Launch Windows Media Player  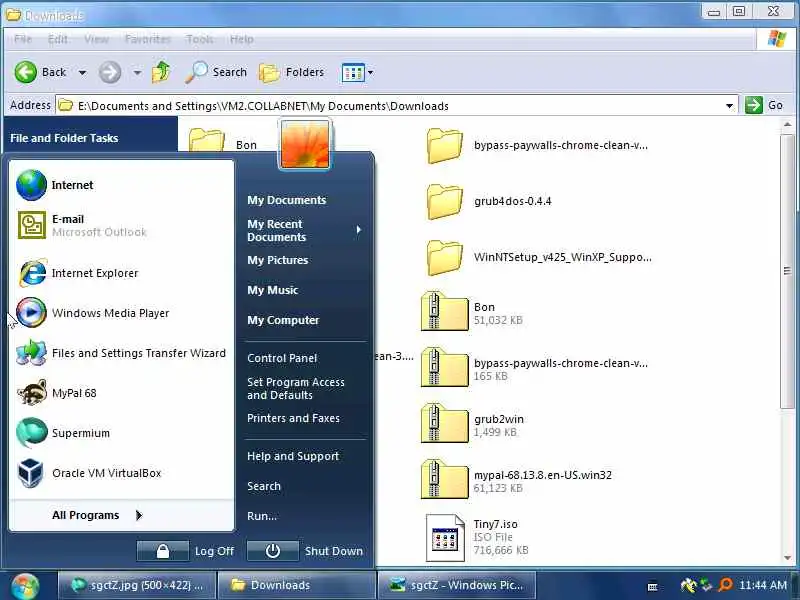click(93, 313)
